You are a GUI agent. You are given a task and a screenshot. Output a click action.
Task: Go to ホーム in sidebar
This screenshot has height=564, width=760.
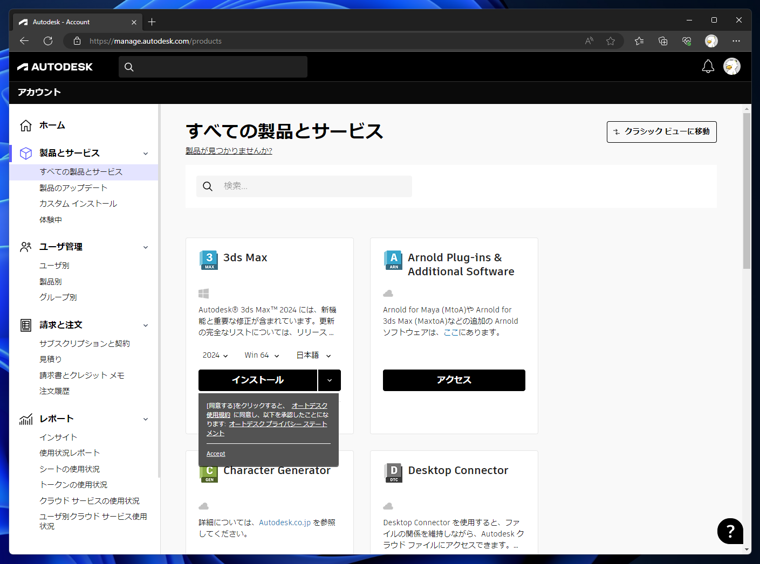pos(52,125)
